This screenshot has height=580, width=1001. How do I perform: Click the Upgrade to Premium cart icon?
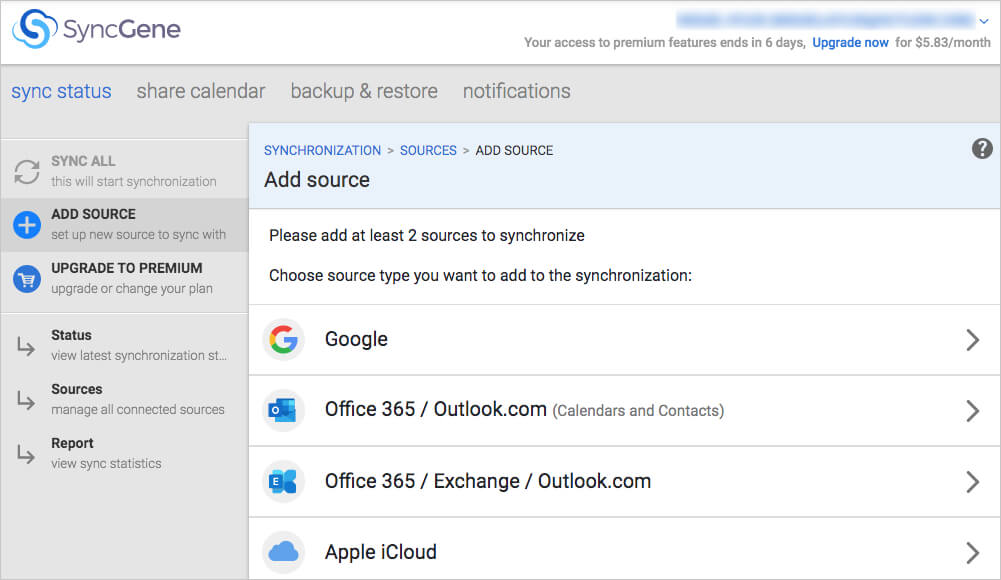click(27, 279)
